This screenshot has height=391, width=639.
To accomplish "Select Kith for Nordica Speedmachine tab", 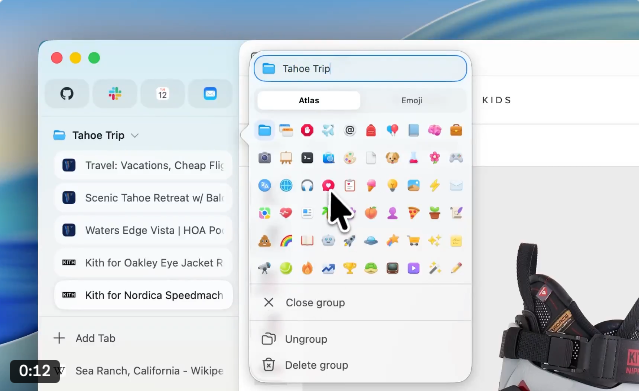I will tap(143, 295).
